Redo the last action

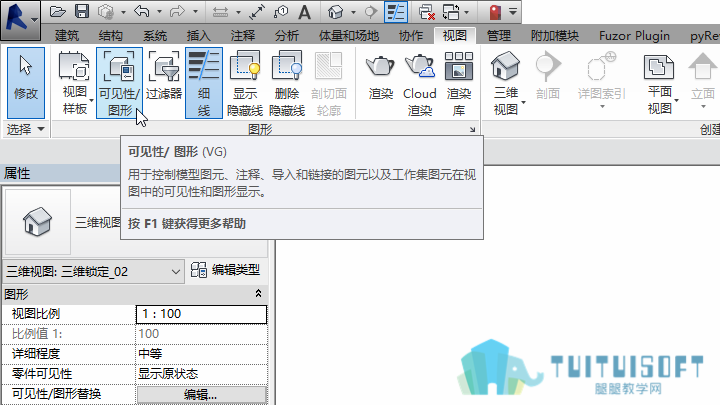[x=177, y=11]
